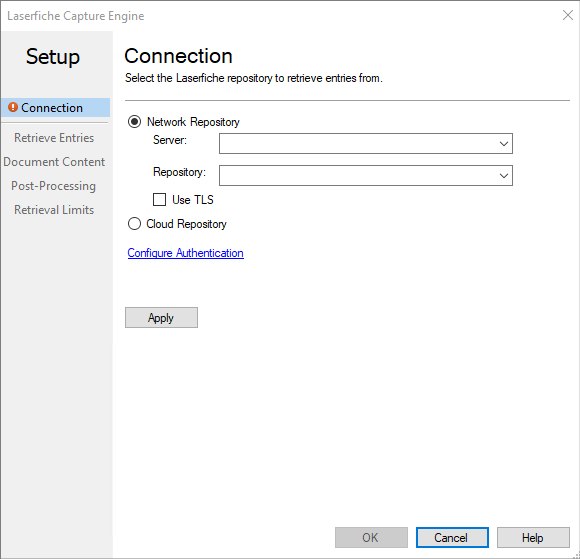
Task: Open Configure Authentication link
Action: (x=185, y=253)
